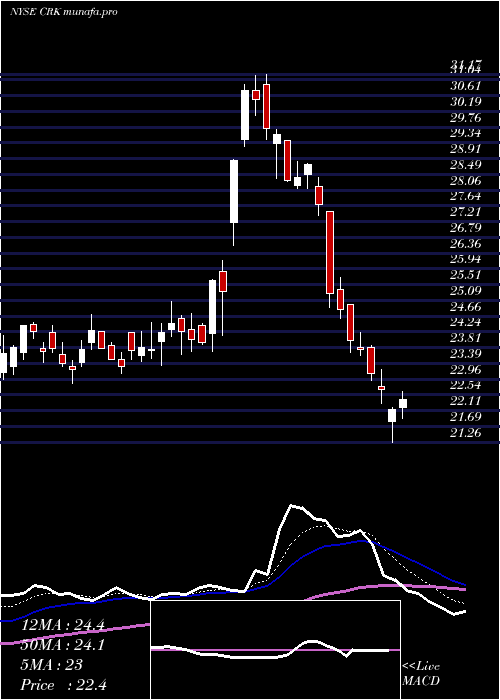Click the 23.39 price axis label
The image size is (500, 700).
466,354
